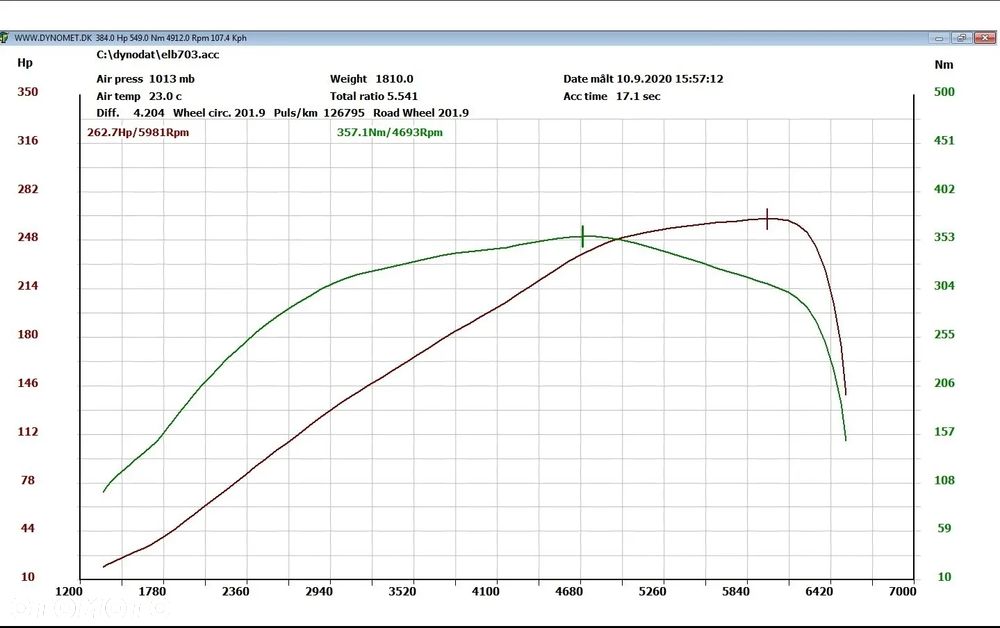Screen dimensions: 1000x628
Task: Click the 4100 rpm axis label
Action: coord(485,592)
